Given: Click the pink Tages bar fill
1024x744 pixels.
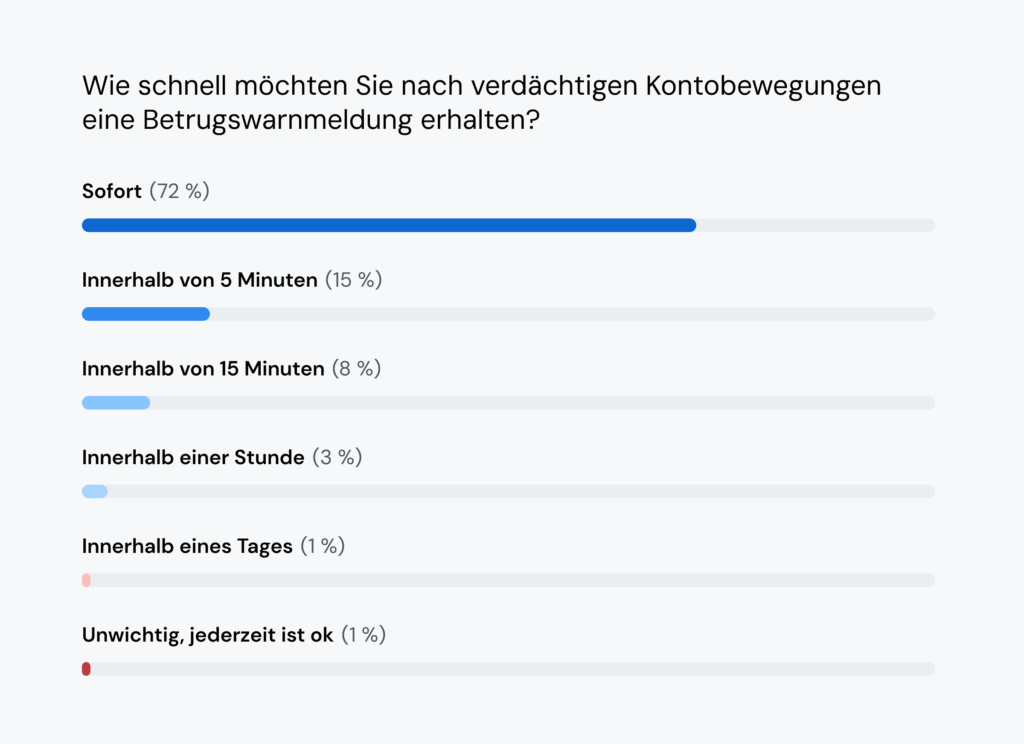Looking at the screenshot, I should 86,580.
